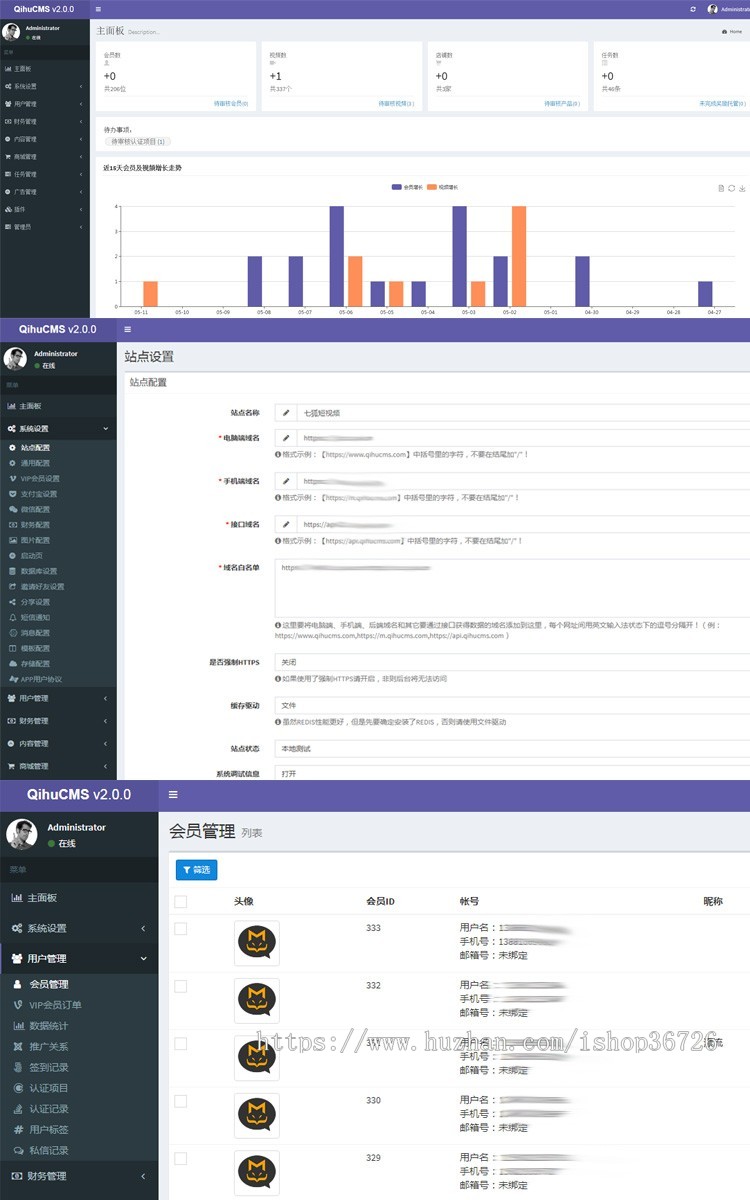The image size is (750, 1200).
Task: Tick checkbox for member 330 row
Action: click(x=180, y=1101)
